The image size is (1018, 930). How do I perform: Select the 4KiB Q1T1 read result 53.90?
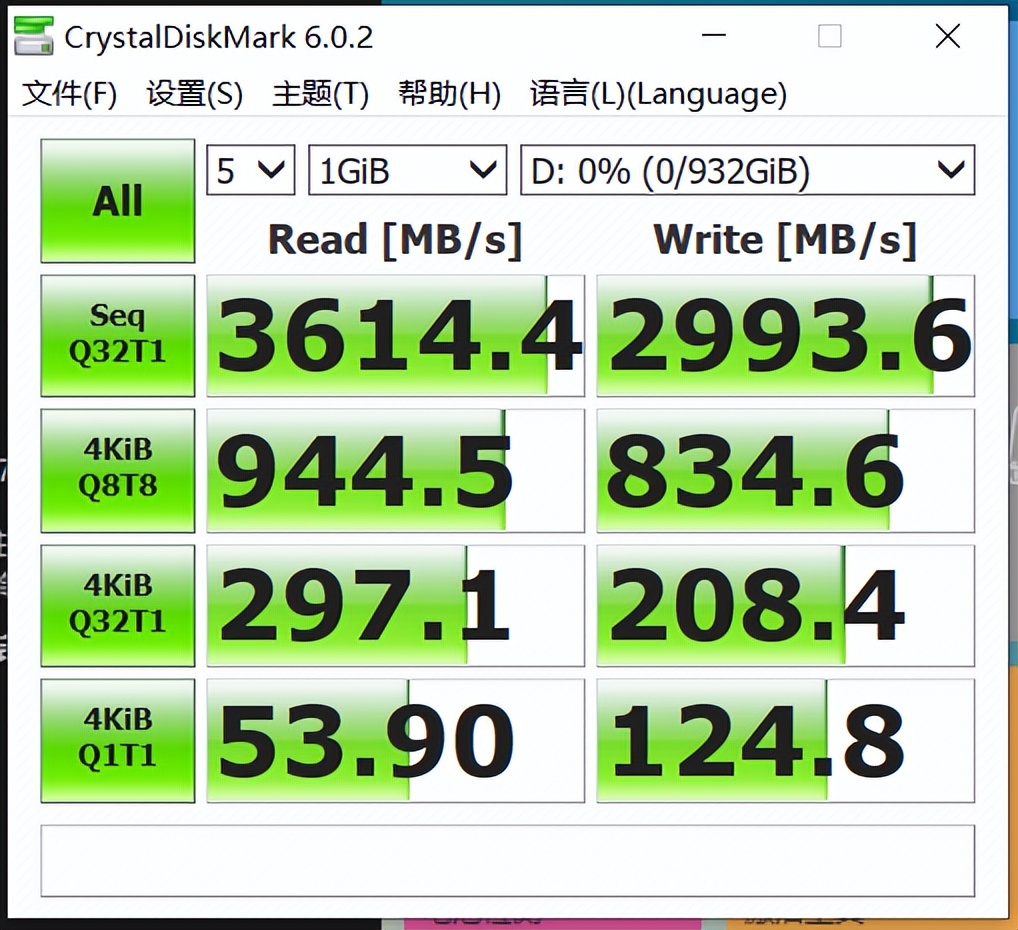(395, 740)
